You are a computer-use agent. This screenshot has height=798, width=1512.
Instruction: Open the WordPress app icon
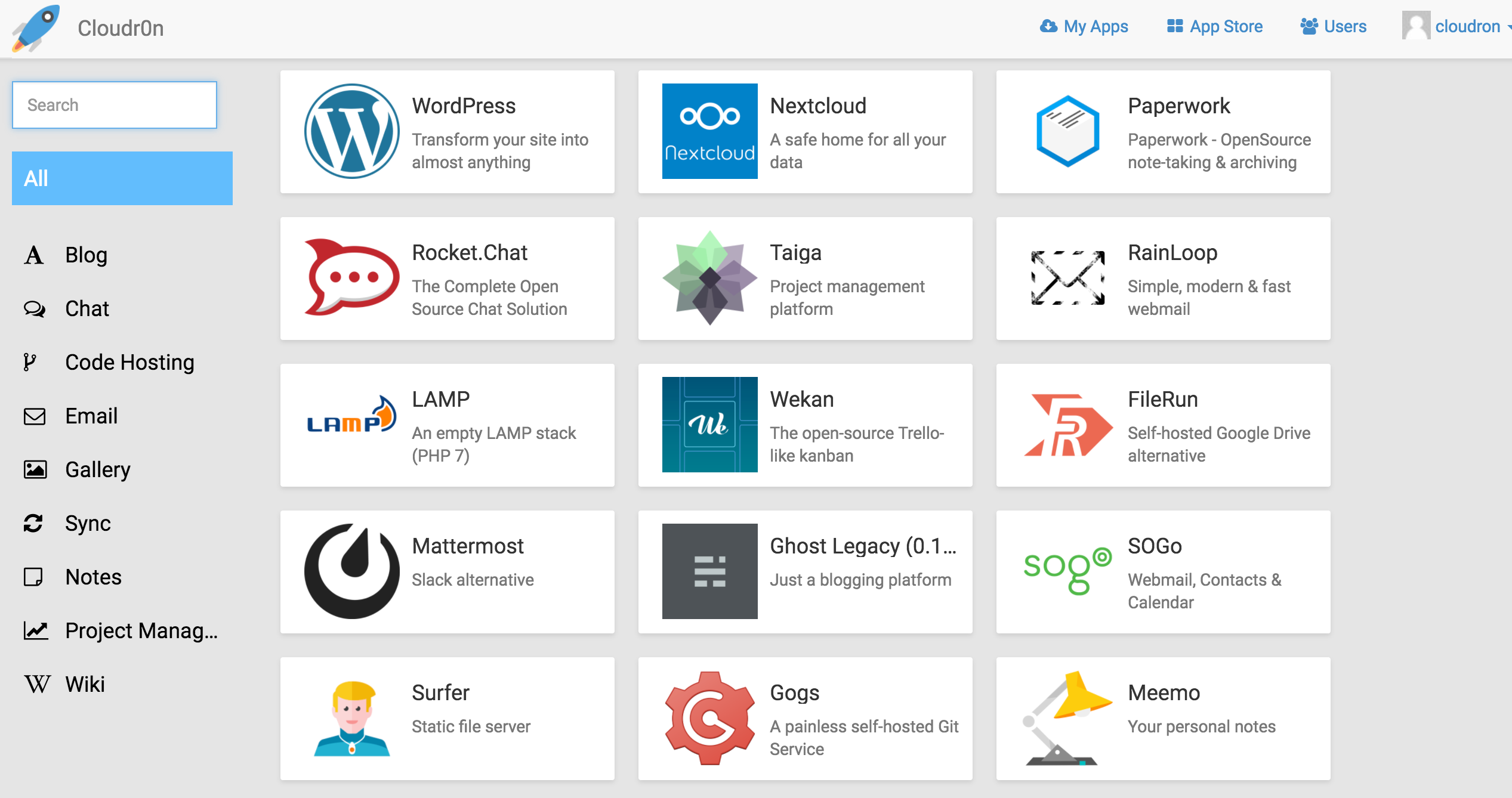click(x=352, y=131)
